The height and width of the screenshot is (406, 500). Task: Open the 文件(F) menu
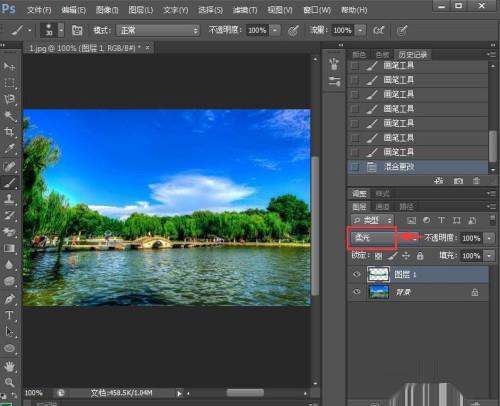[x=39, y=10]
